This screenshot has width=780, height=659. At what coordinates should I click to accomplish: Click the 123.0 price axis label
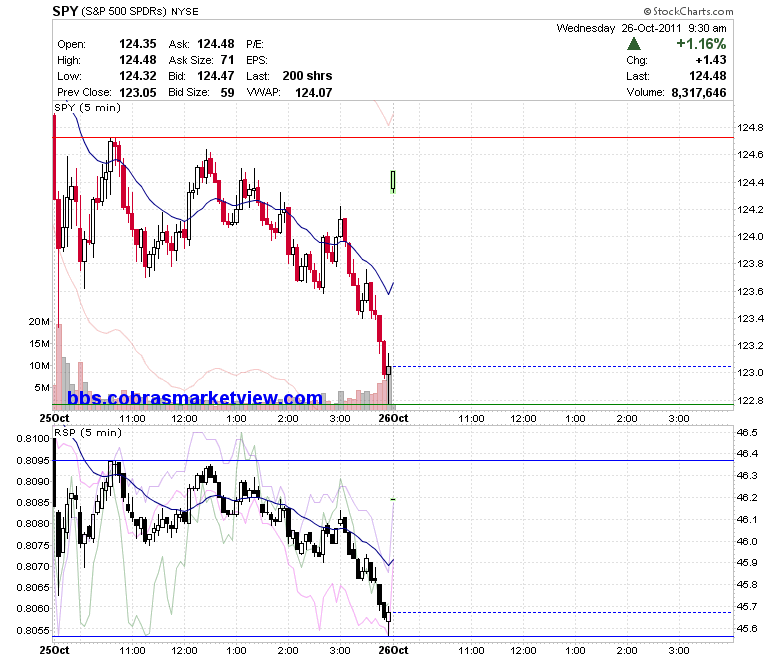point(750,373)
